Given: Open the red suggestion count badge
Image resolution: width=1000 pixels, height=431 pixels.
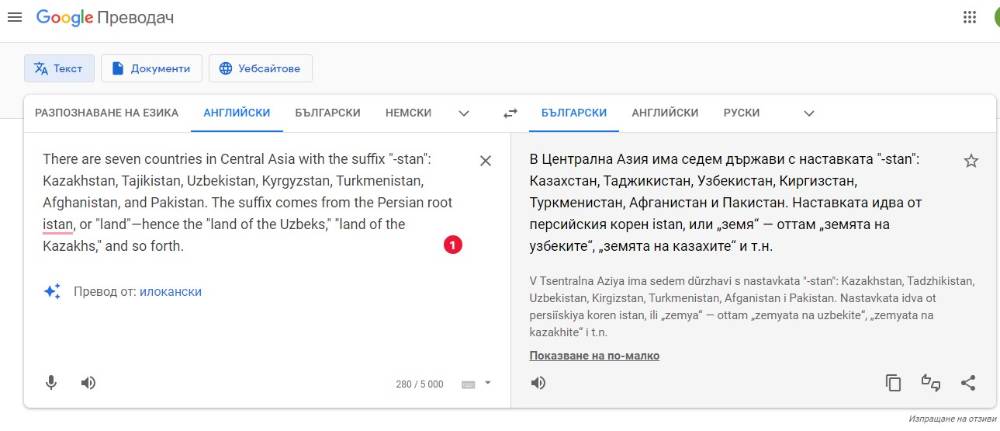Looking at the screenshot, I should [453, 245].
